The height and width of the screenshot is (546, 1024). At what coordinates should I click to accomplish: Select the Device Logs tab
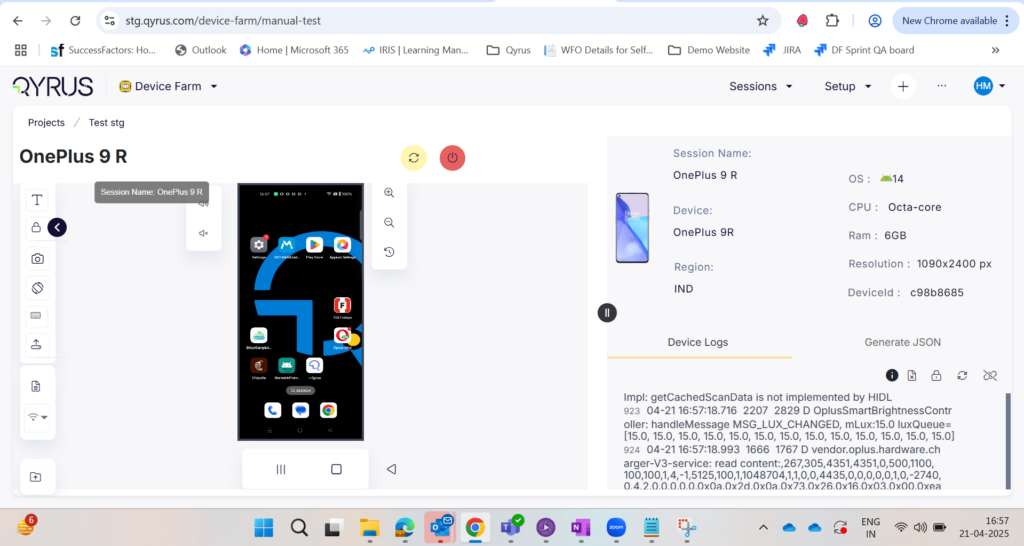tap(698, 342)
